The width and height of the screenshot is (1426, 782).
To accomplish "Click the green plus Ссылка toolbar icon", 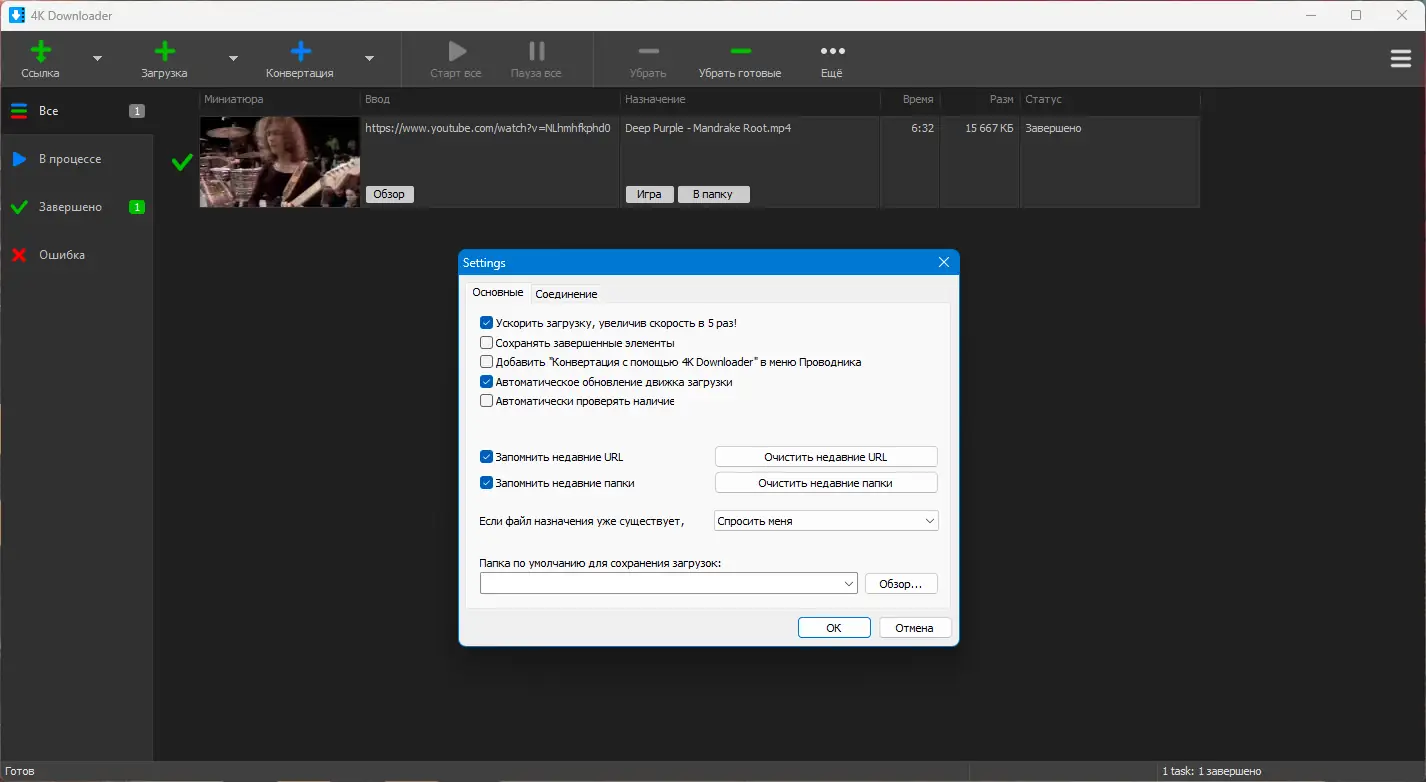I will (41, 51).
